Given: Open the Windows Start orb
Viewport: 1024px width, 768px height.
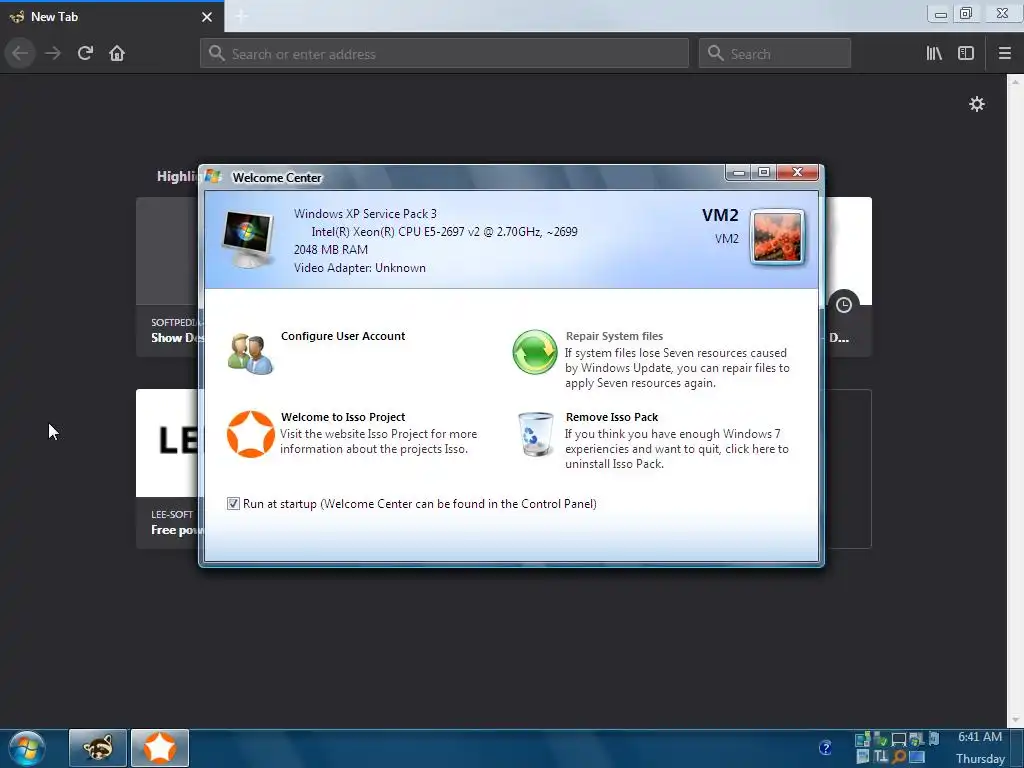Looking at the screenshot, I should pos(27,748).
